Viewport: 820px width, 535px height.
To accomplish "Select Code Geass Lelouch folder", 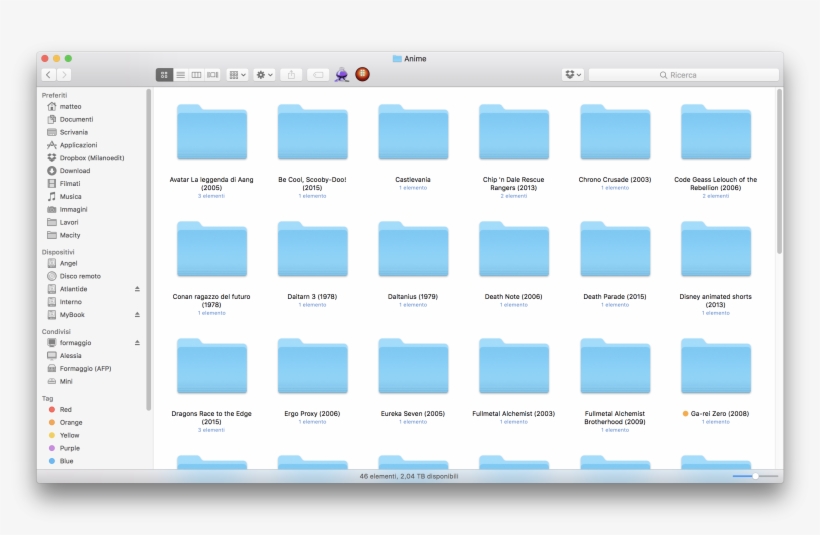I will point(716,132).
